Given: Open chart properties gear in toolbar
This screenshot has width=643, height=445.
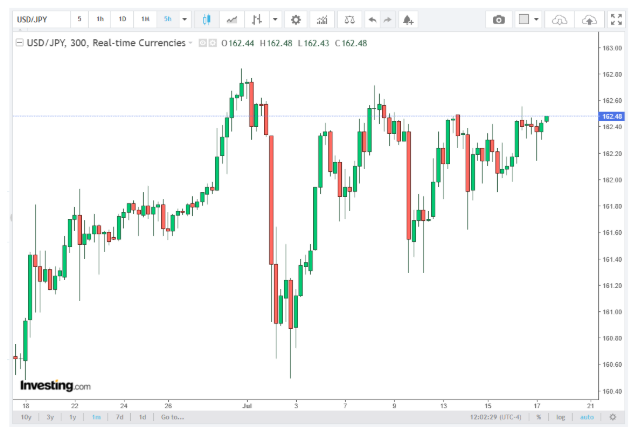Looking at the screenshot, I should point(296,19).
